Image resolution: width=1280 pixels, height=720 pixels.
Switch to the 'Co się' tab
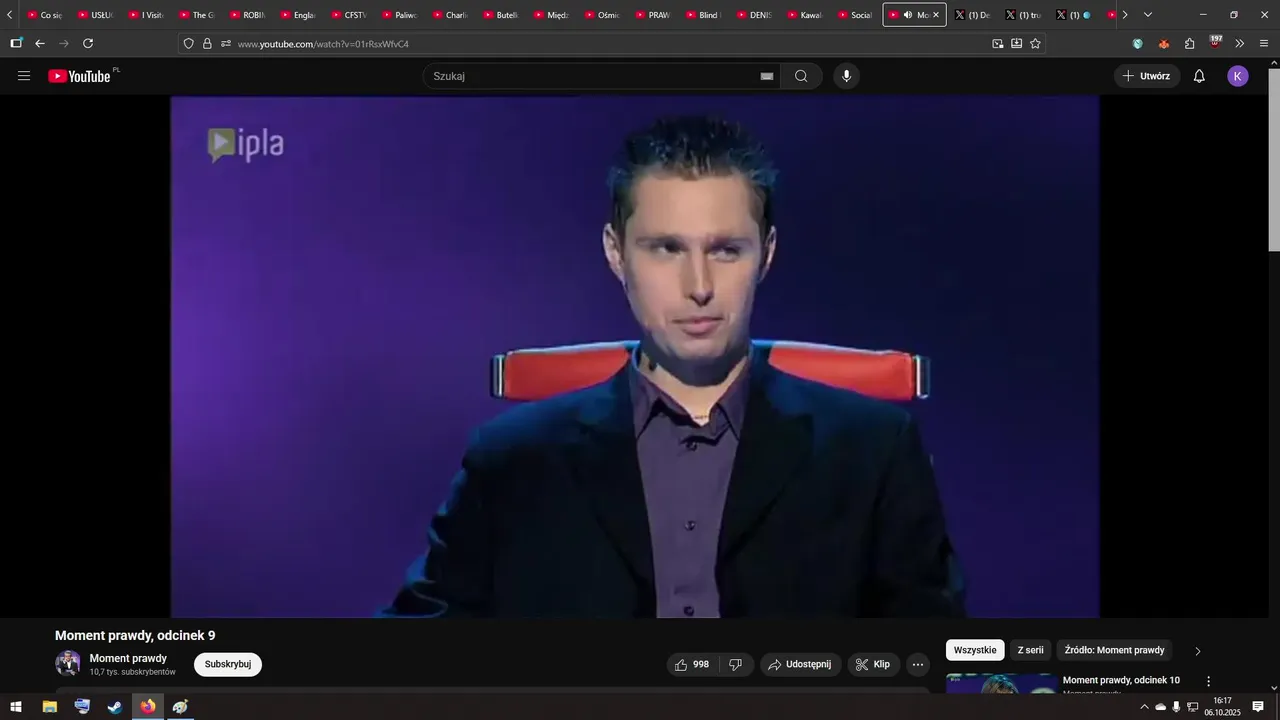(44, 15)
